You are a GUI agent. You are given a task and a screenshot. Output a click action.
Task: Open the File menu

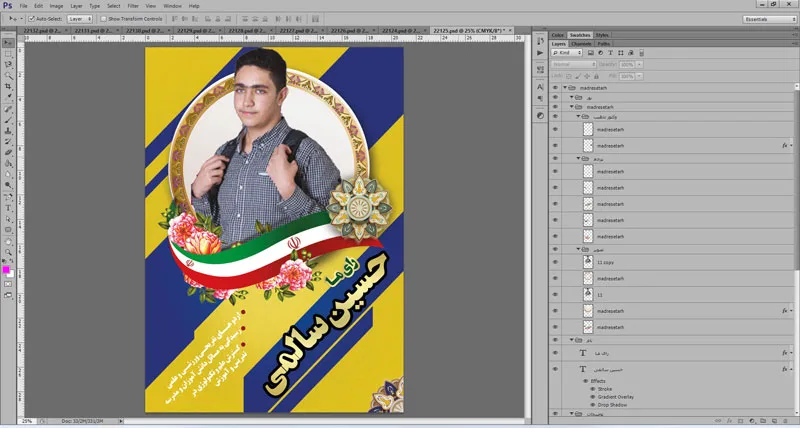click(23, 6)
